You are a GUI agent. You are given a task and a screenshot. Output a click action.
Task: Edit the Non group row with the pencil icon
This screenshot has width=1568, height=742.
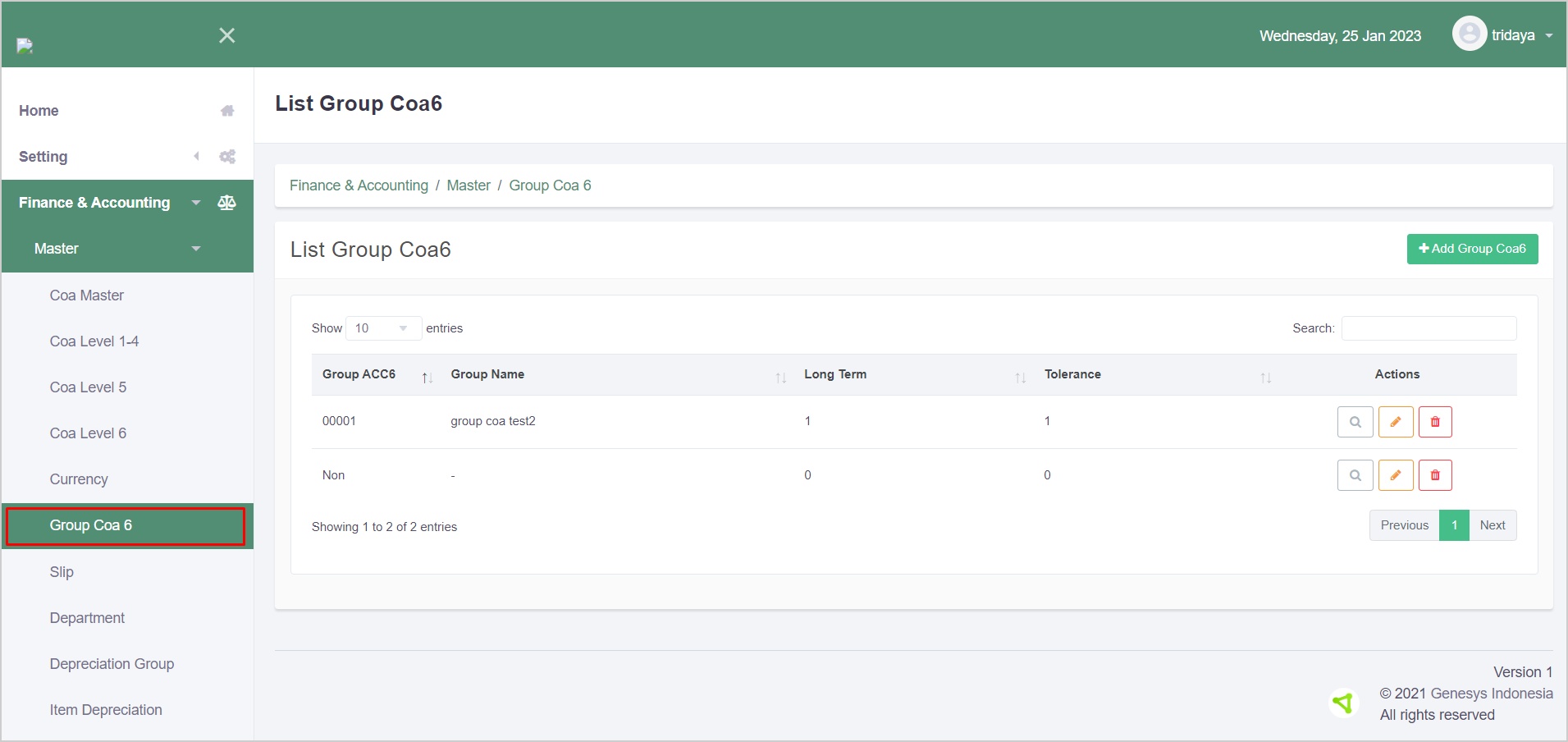(1395, 475)
